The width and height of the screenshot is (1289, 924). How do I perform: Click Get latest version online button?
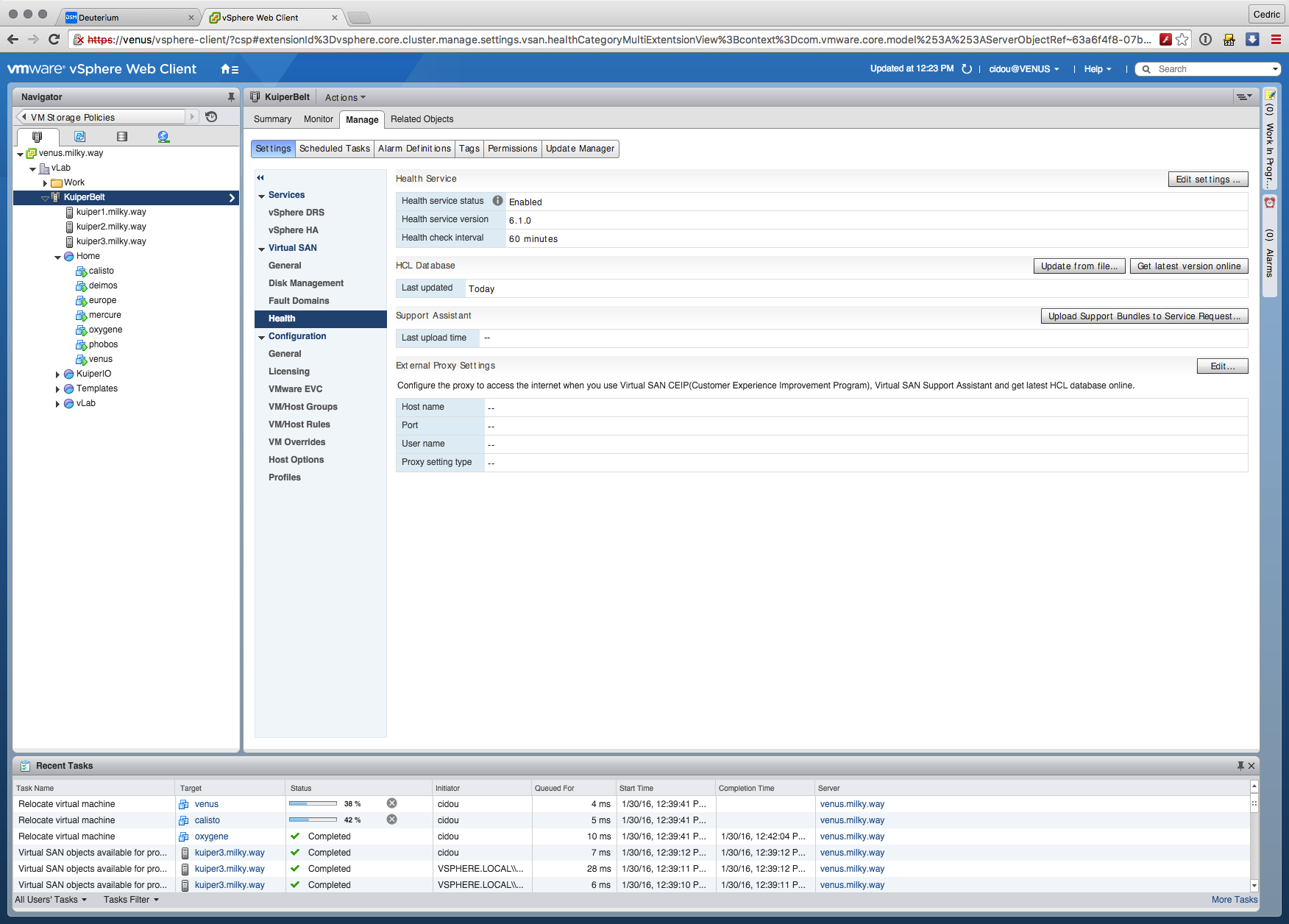click(x=1188, y=266)
